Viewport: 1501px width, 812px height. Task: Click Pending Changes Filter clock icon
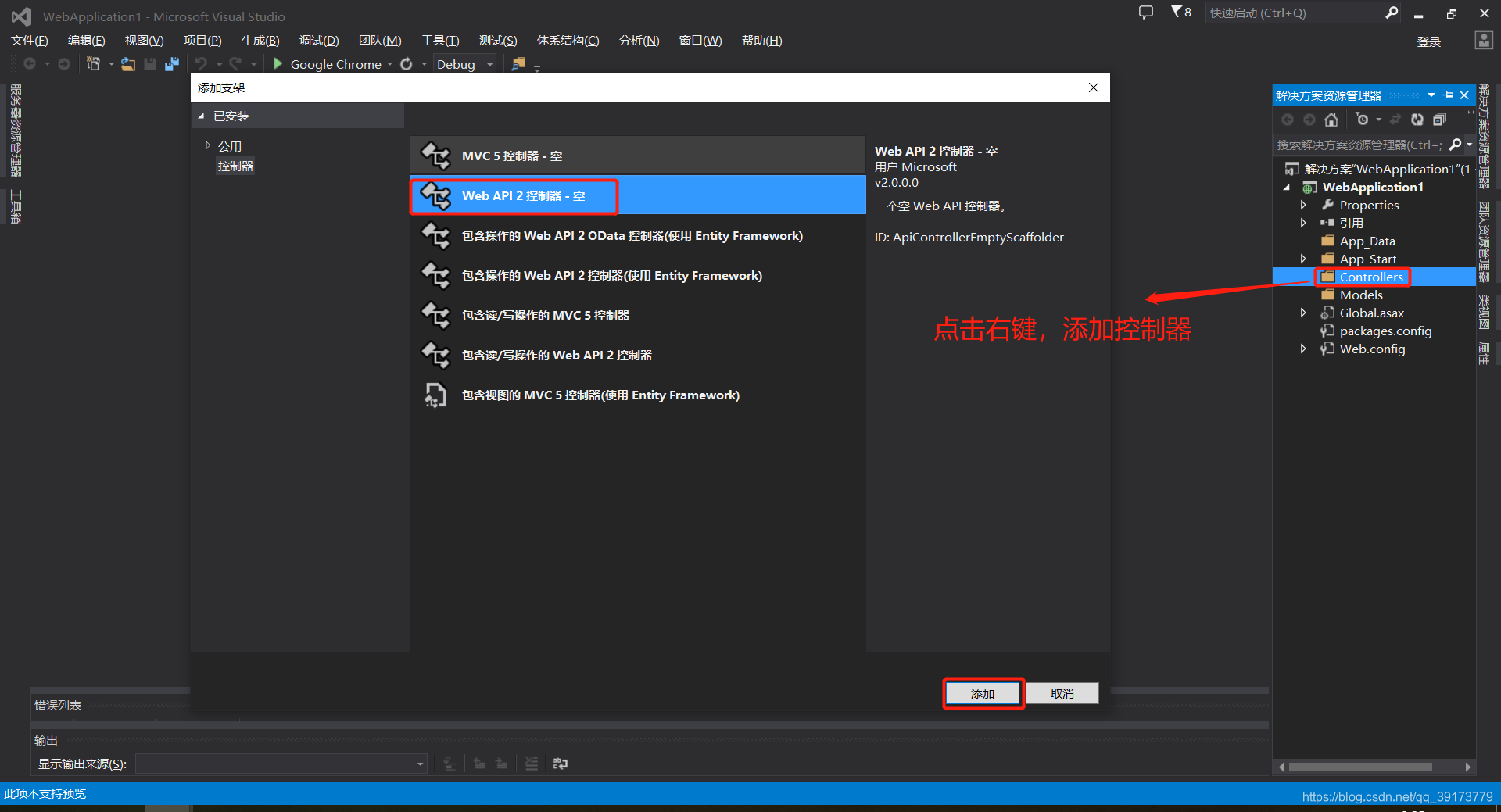tap(1363, 120)
